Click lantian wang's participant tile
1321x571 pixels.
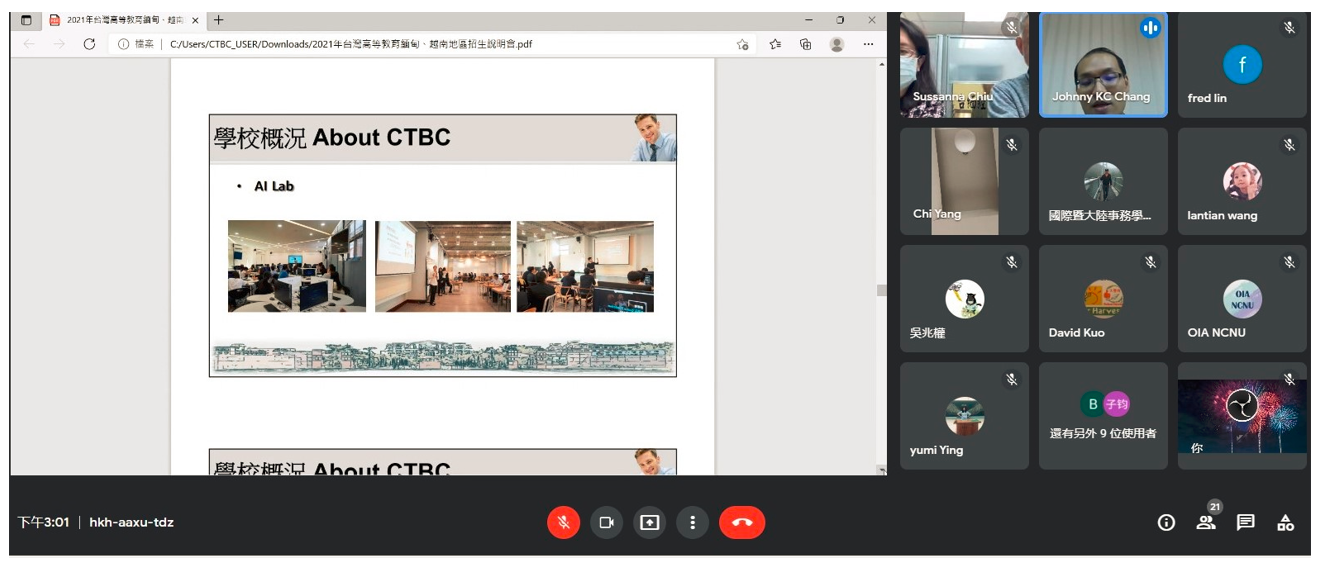[x=1242, y=181]
